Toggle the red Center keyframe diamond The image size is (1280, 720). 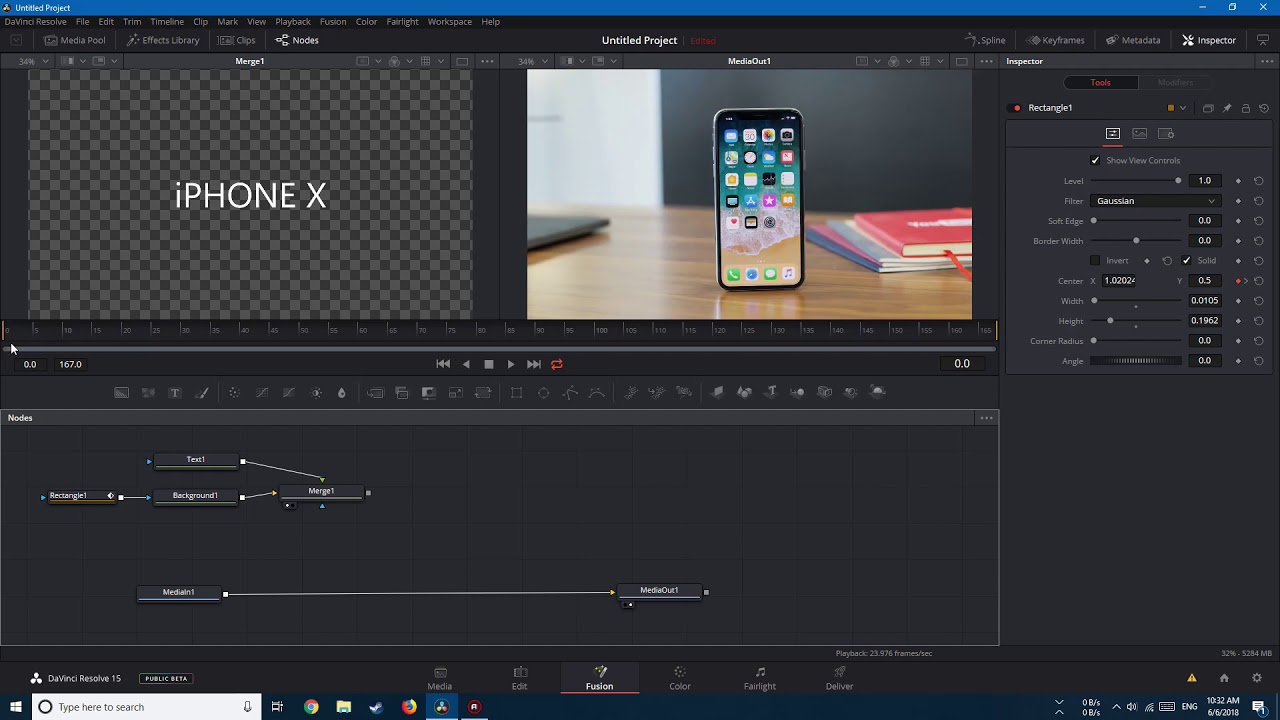(x=1238, y=281)
